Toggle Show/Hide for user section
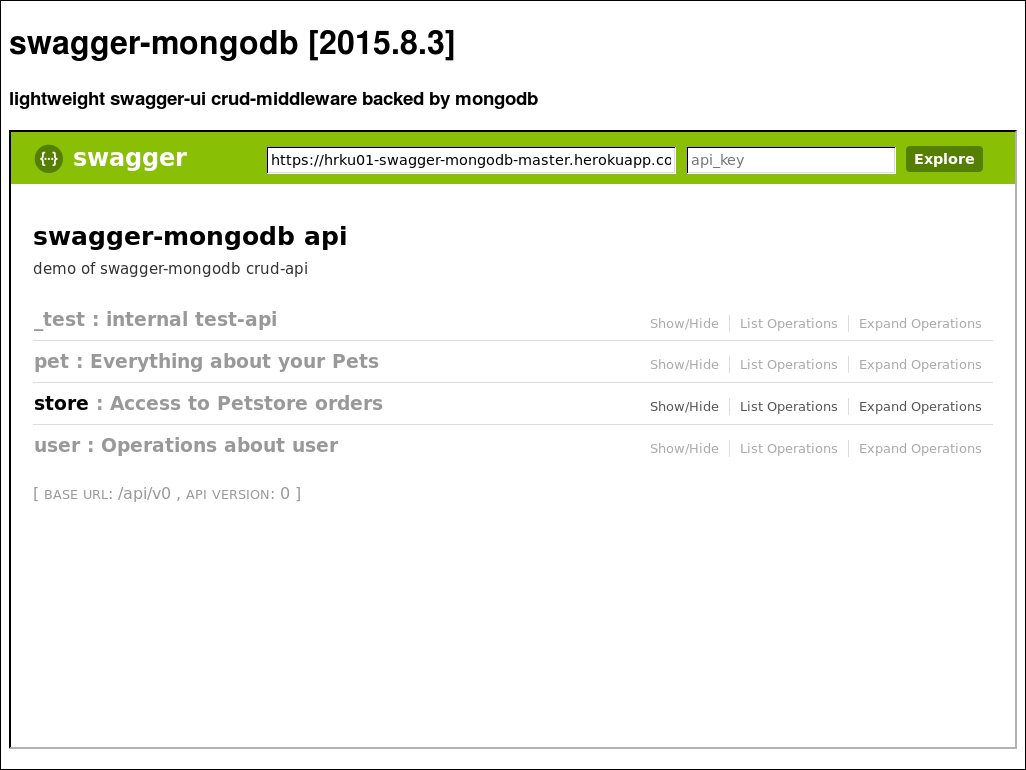Screen dimensions: 1026x770 click(x=684, y=448)
